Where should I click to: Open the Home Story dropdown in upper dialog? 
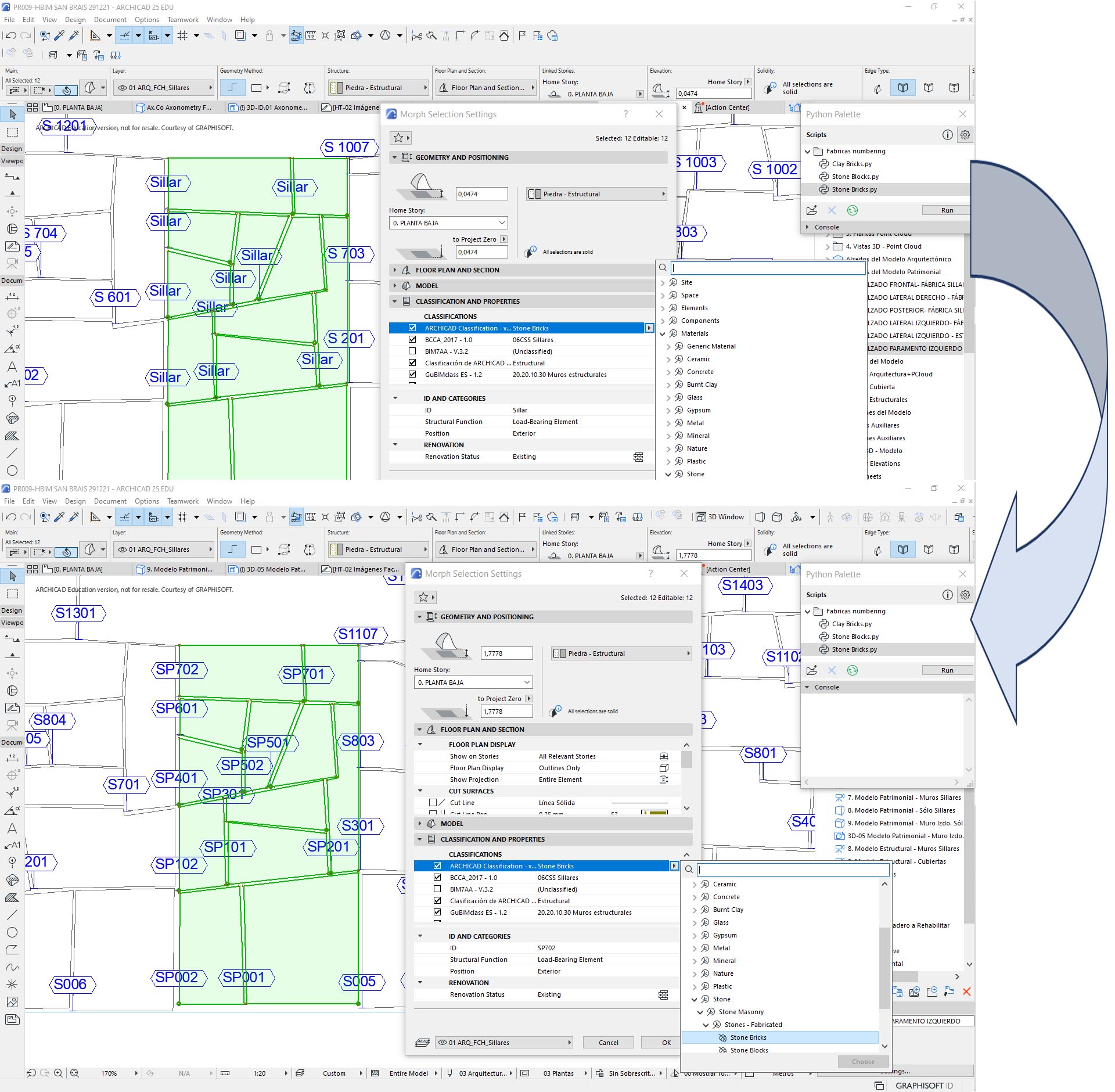[x=448, y=223]
